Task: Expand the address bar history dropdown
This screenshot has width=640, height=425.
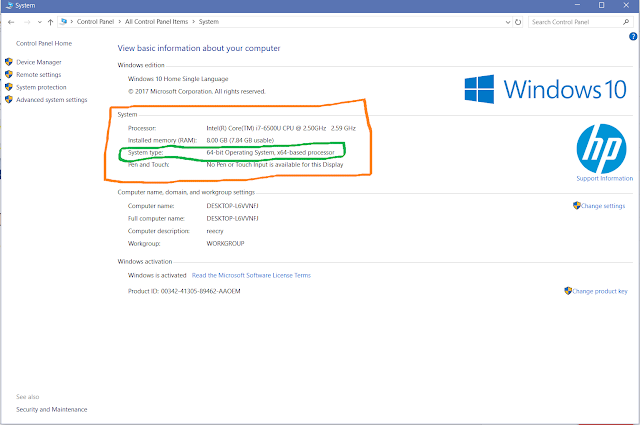Action: coord(508,22)
